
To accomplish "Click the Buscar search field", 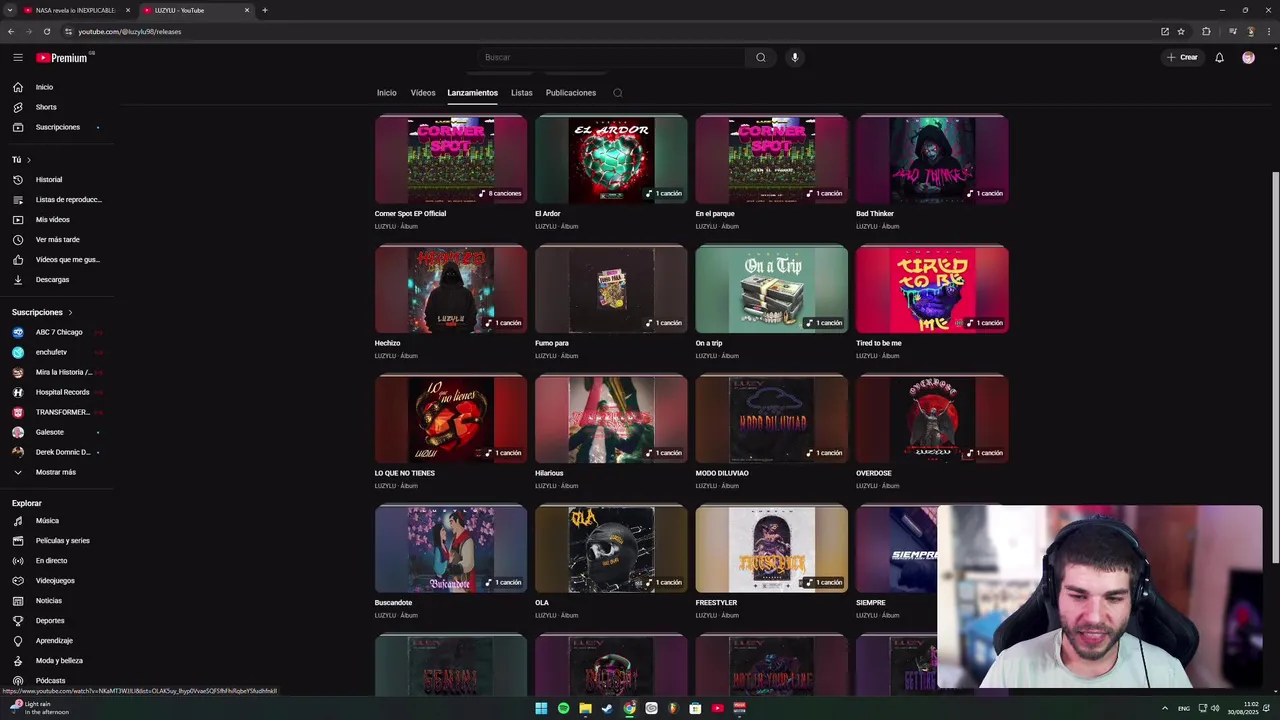I will pyautogui.click(x=610, y=57).
